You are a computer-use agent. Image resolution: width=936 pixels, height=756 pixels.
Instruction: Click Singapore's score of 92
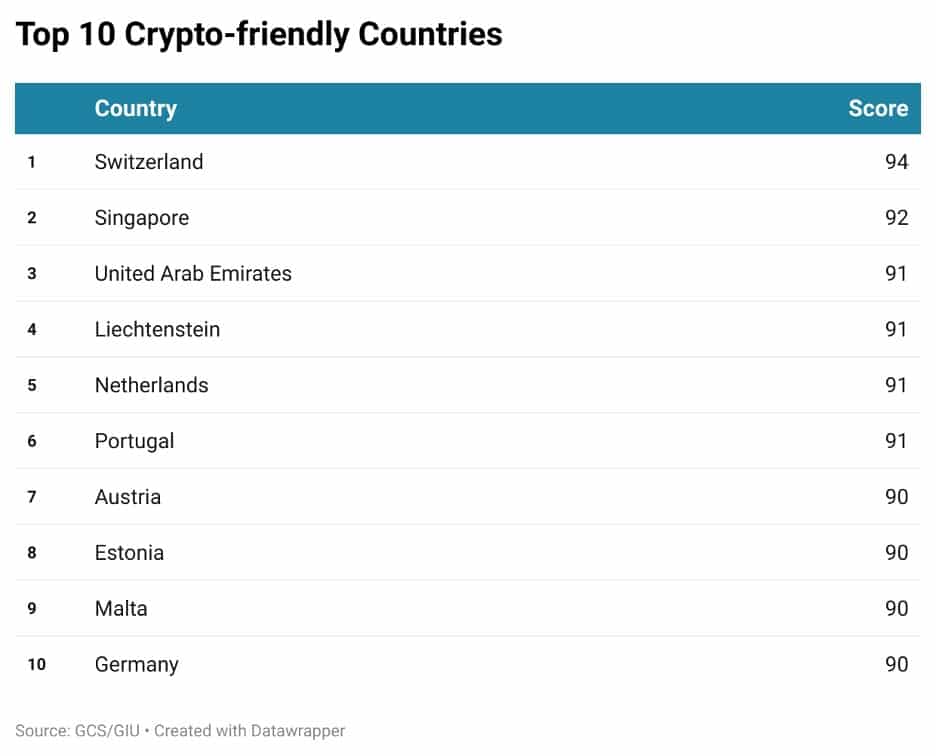[896, 218]
